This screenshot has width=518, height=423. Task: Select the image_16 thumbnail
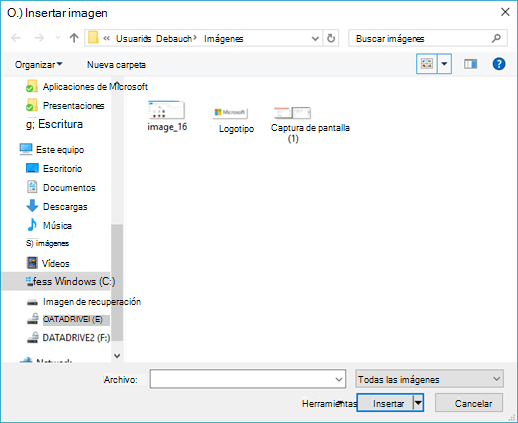click(166, 110)
